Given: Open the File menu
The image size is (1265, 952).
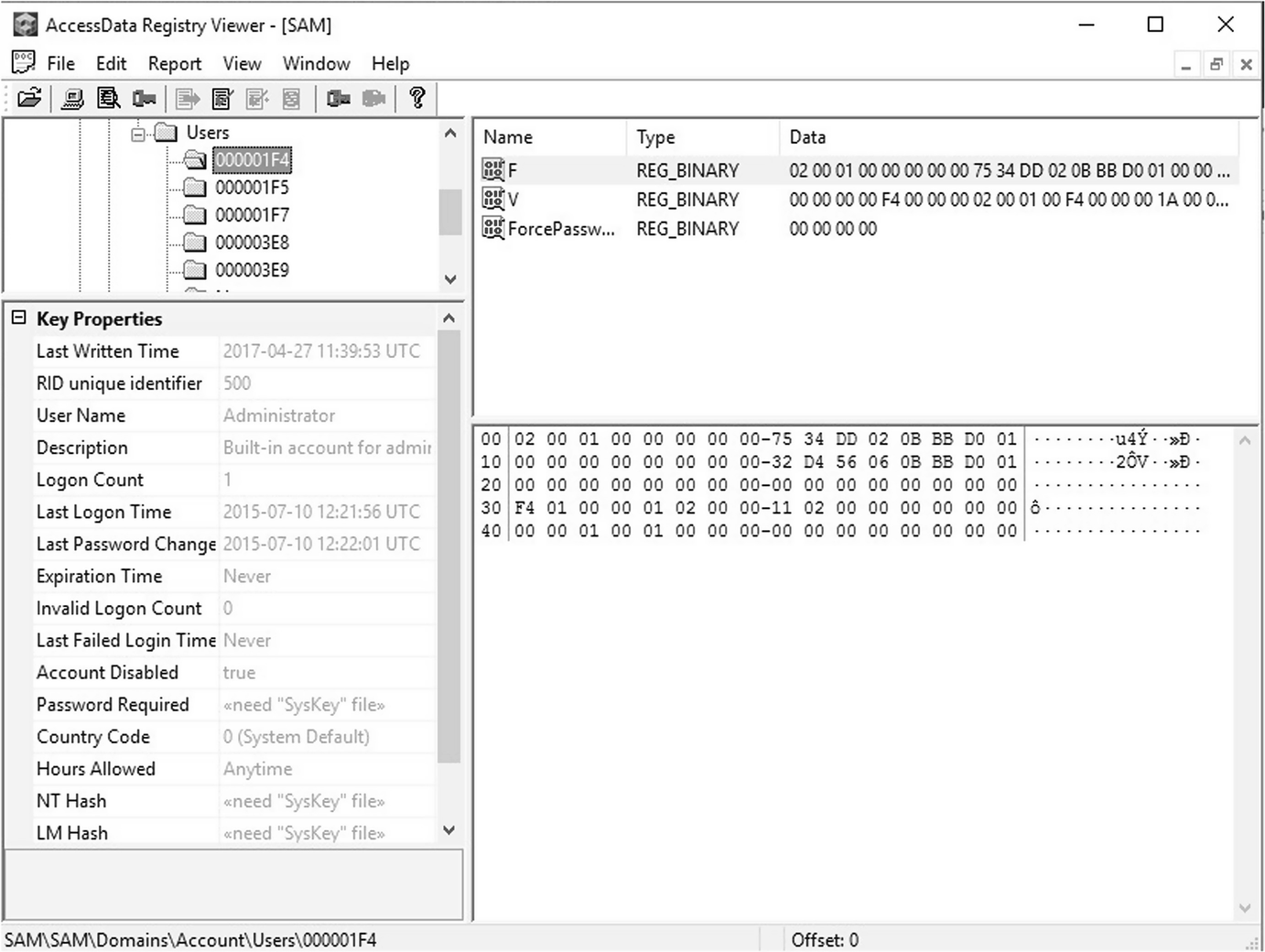Looking at the screenshot, I should click(61, 63).
